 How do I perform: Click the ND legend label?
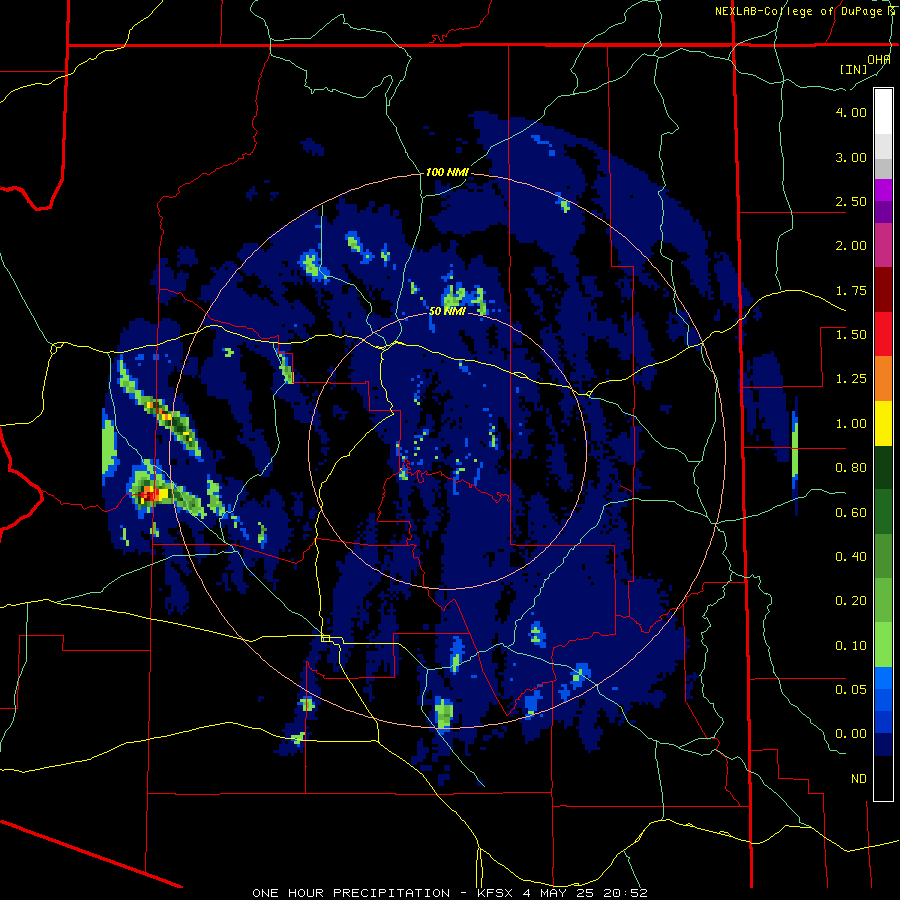pyautogui.click(x=859, y=779)
